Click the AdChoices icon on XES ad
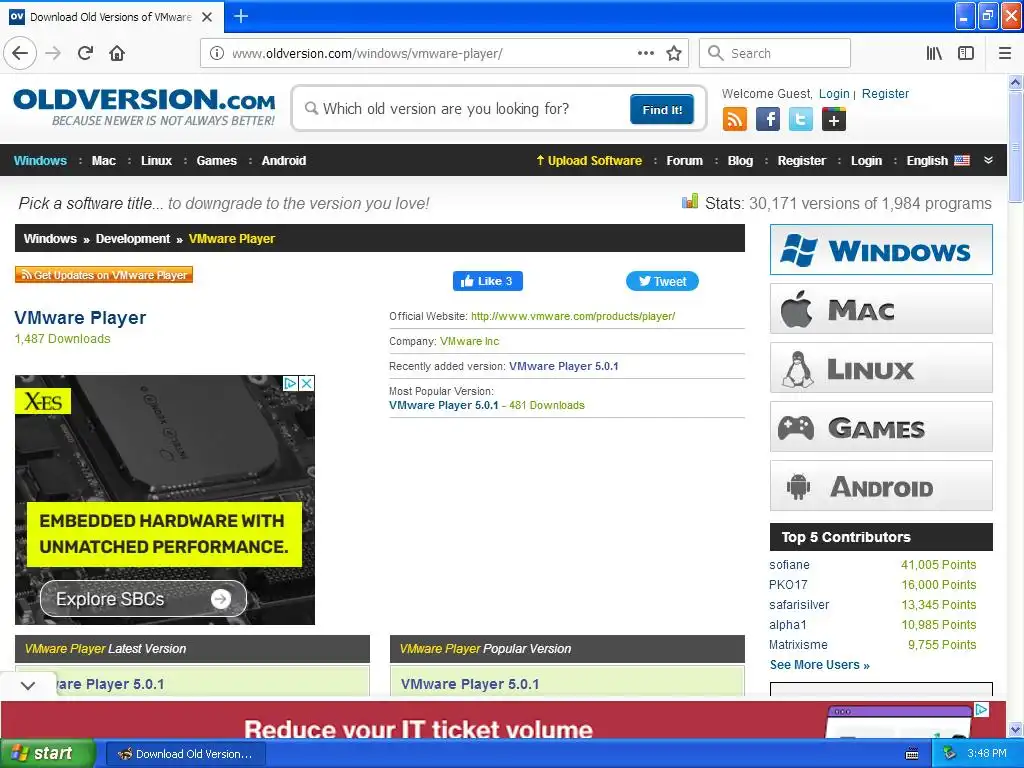This screenshot has height=768, width=1024. [x=291, y=383]
